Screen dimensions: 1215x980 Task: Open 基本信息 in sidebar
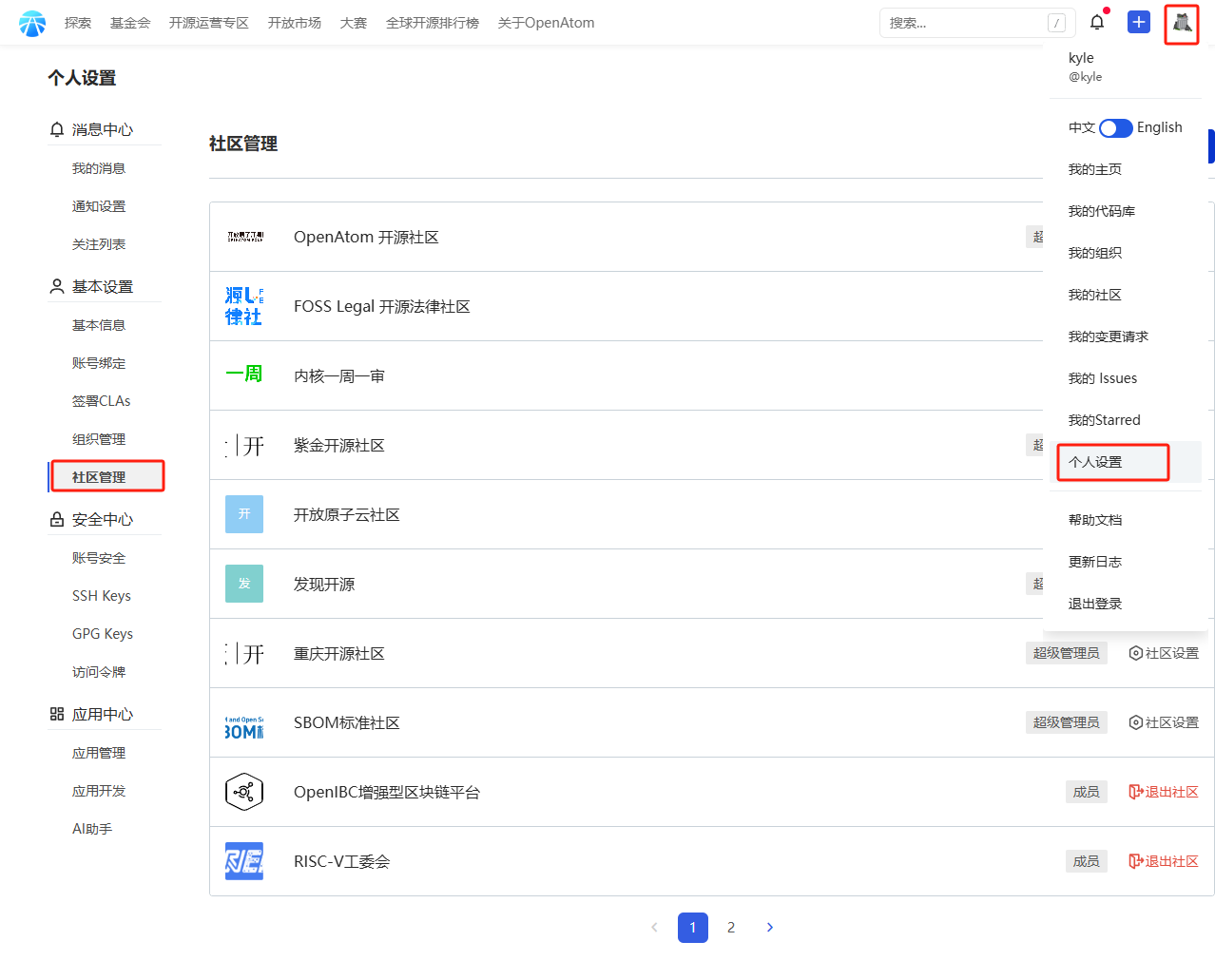tap(99, 325)
